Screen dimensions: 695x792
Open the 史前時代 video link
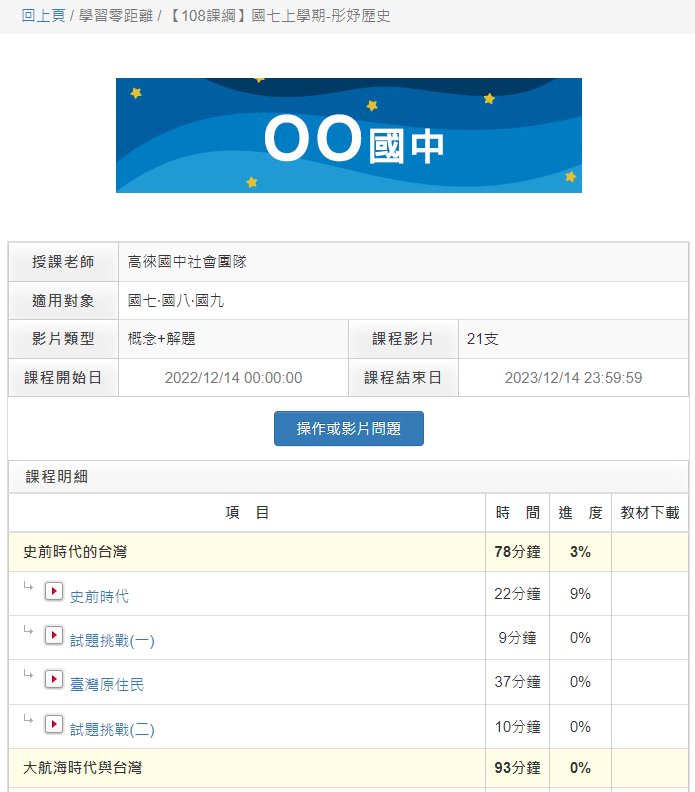99,596
